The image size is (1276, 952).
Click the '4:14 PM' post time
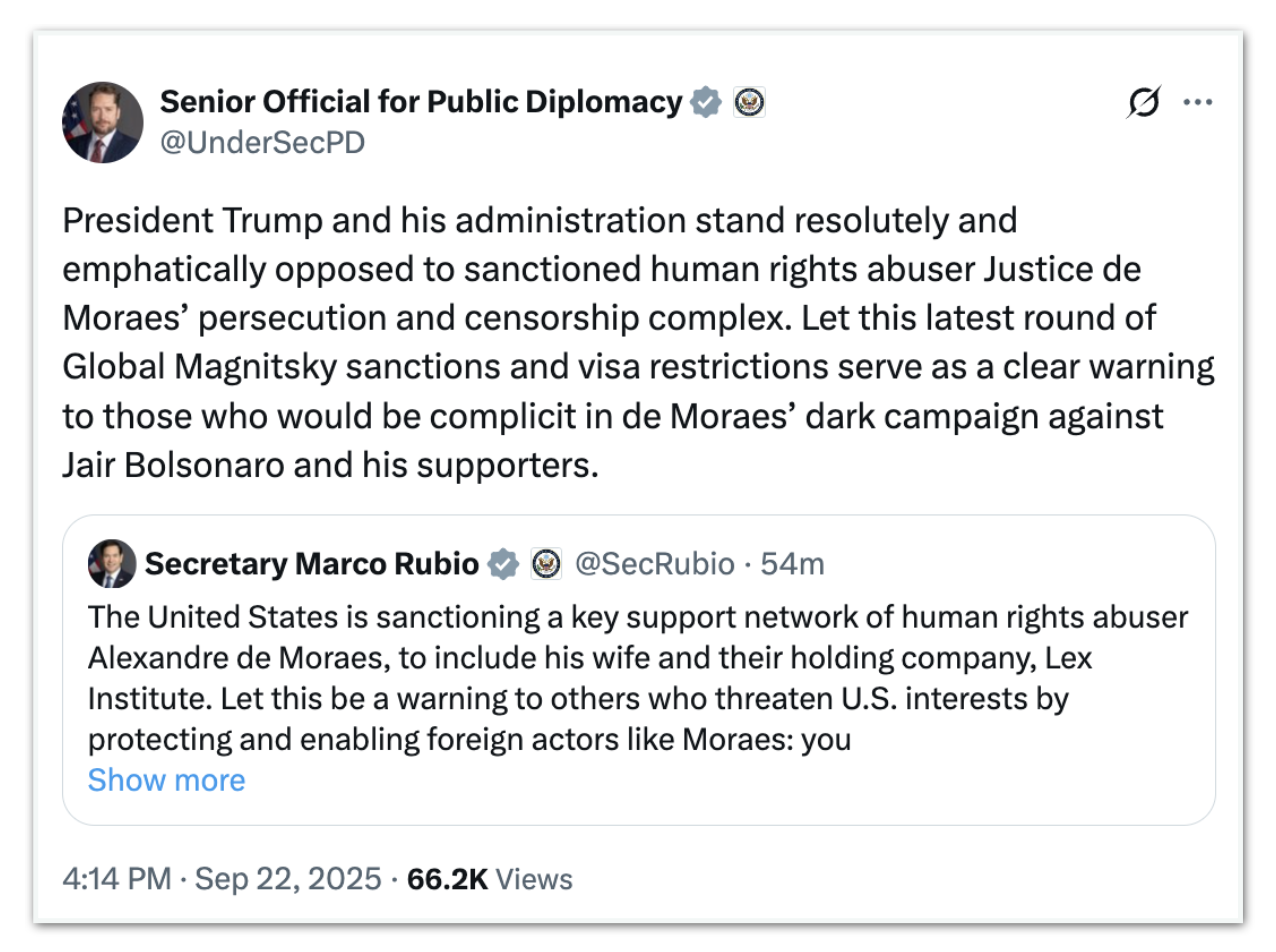pyautogui.click(x=118, y=879)
